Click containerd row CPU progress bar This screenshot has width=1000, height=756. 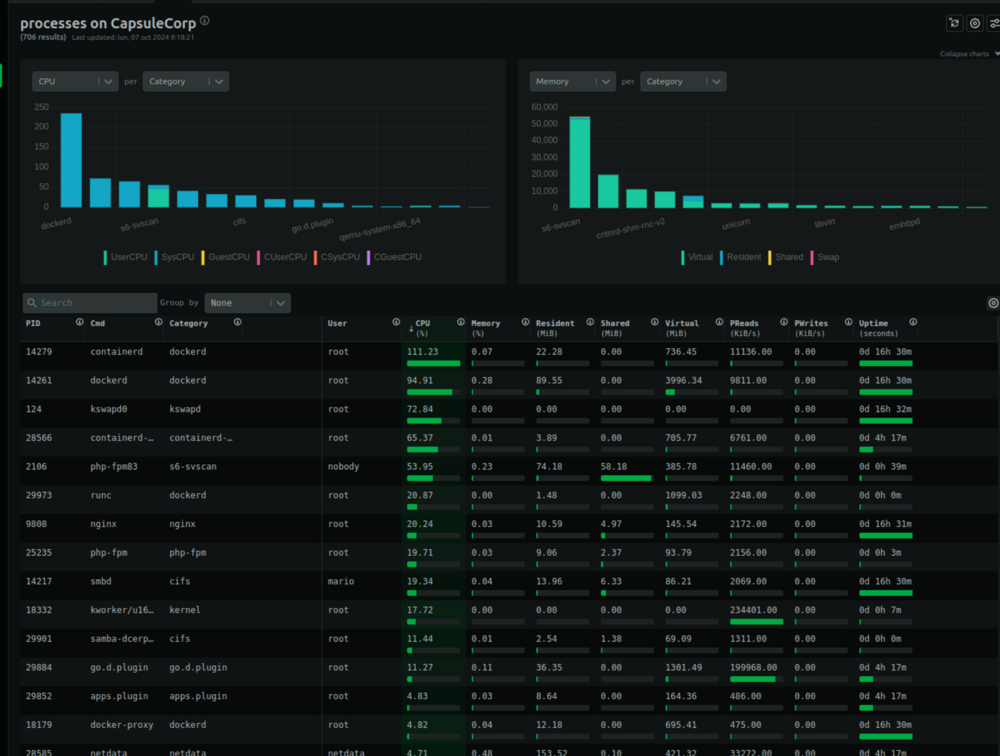tap(434, 364)
